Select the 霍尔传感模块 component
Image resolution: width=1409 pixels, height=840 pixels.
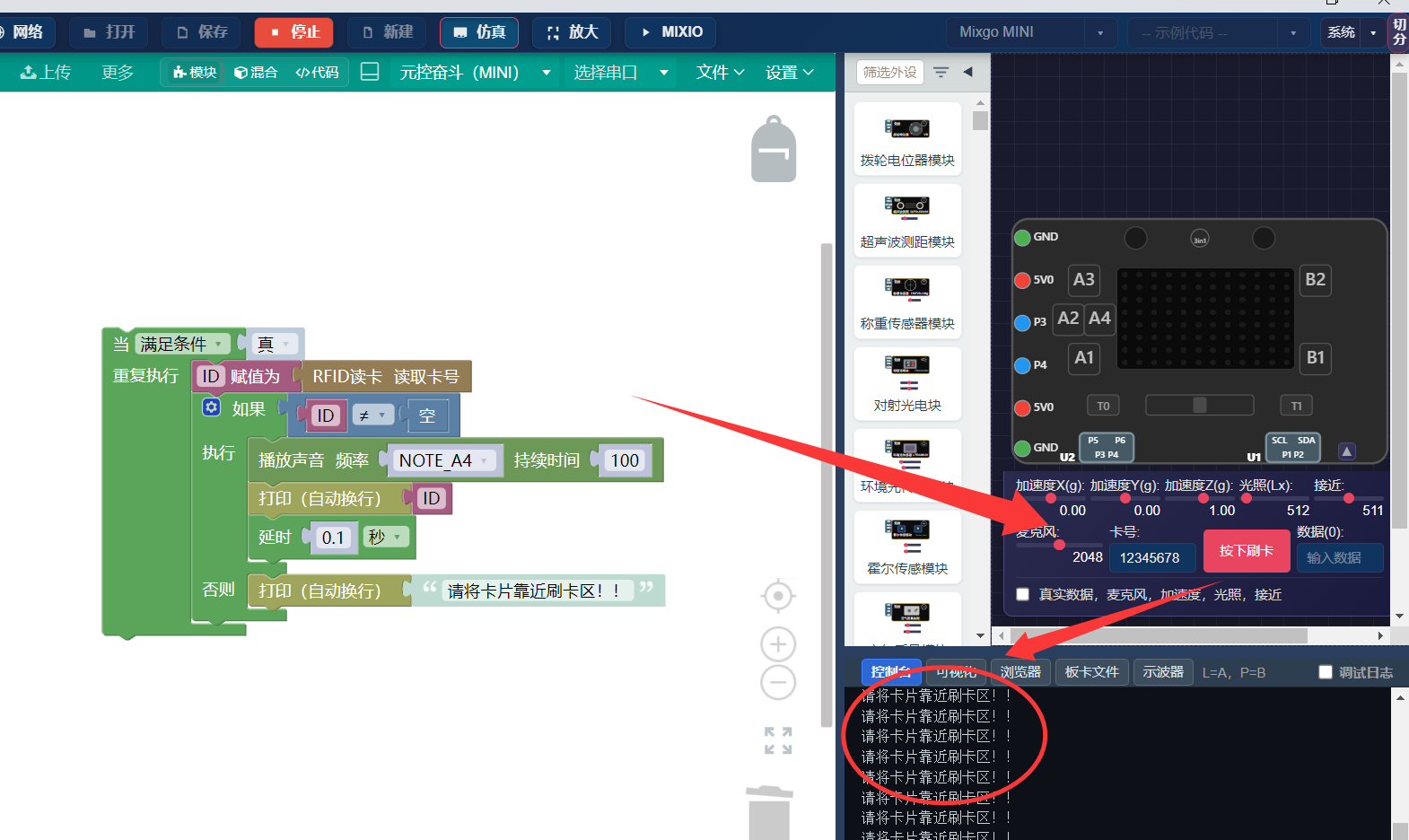907,547
